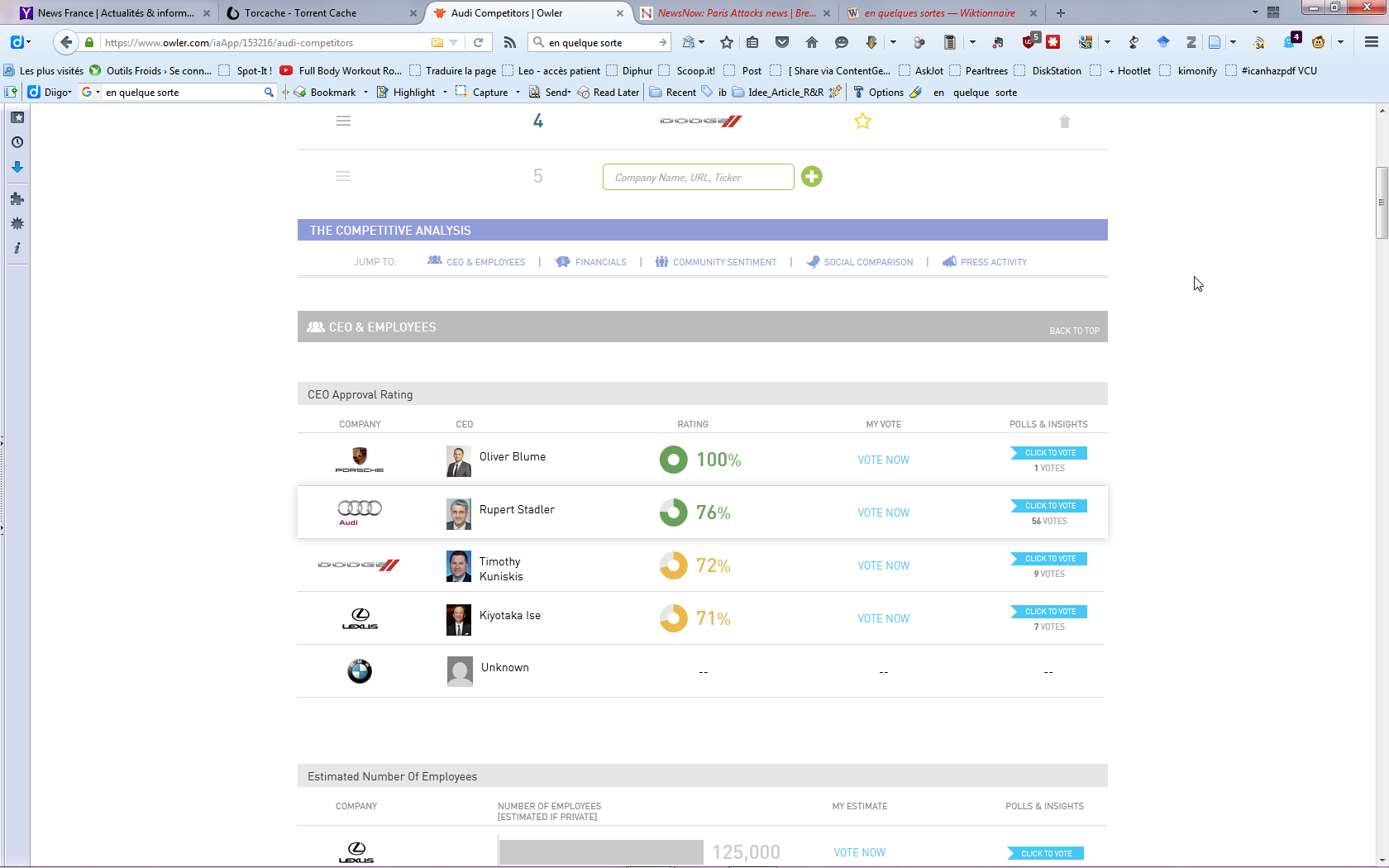Go to the Firefox home page icon
Viewport: 1389px width, 868px height.
pos(812,42)
